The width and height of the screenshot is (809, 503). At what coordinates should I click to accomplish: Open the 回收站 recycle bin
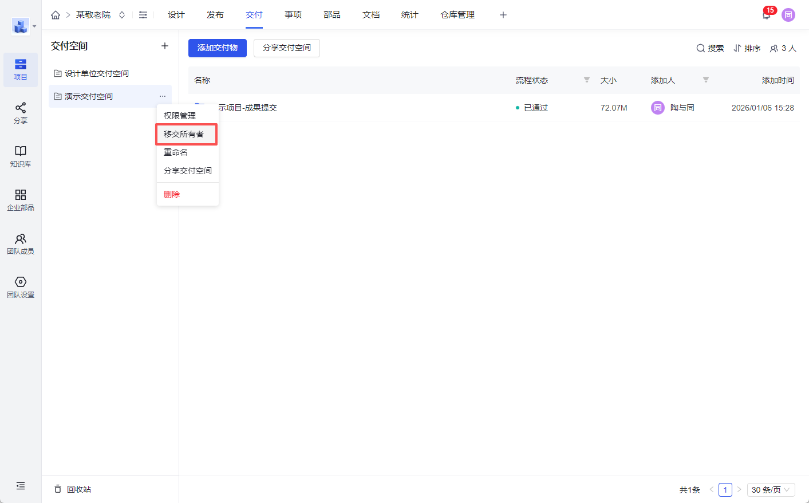74,489
